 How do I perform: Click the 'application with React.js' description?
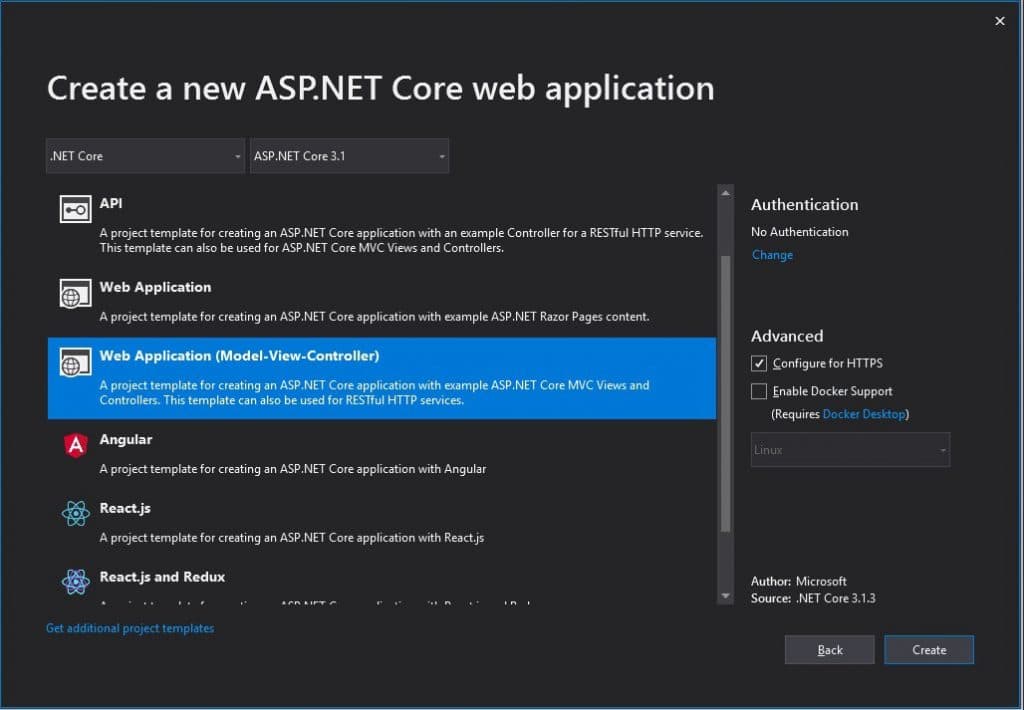click(x=292, y=538)
